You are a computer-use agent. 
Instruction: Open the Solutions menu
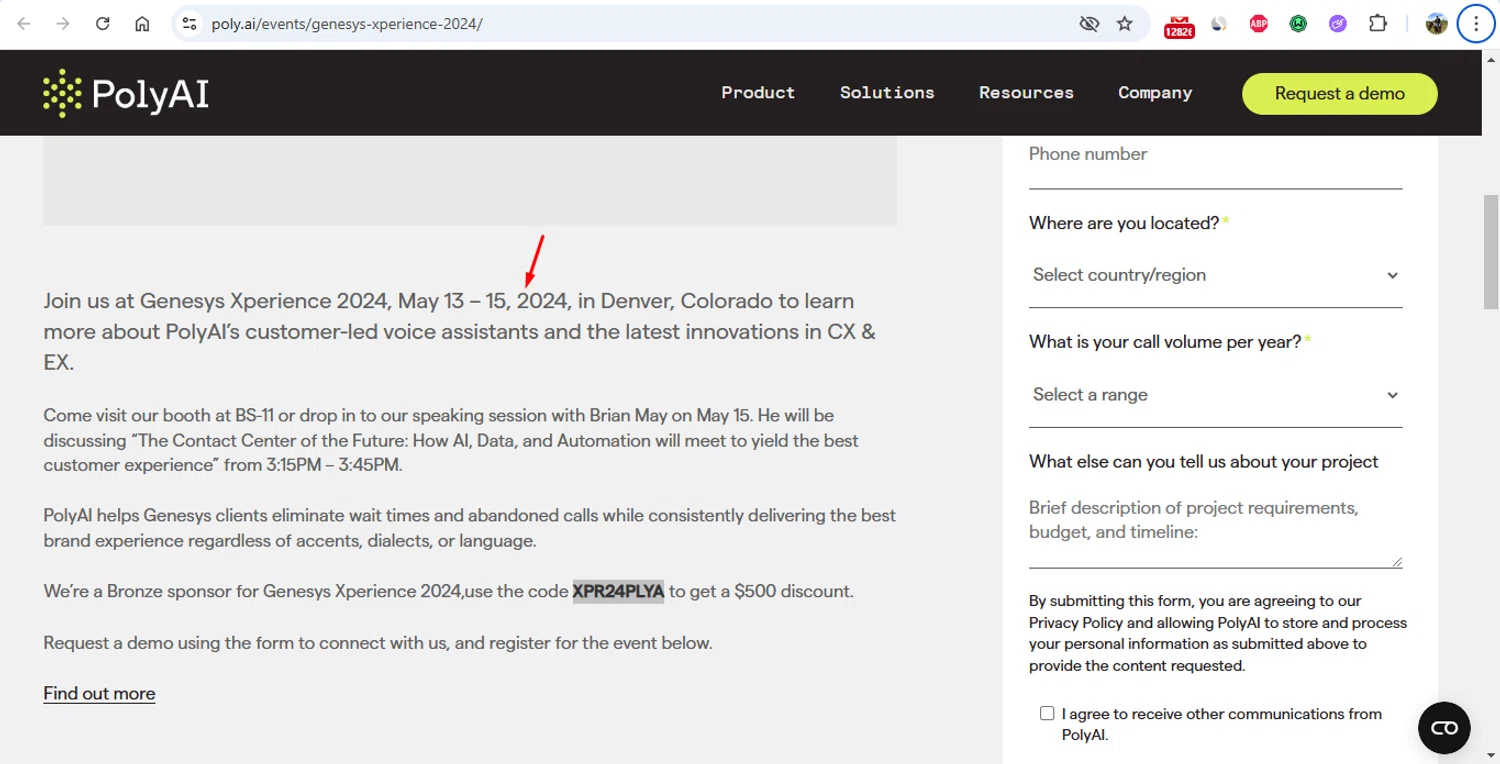coord(887,93)
